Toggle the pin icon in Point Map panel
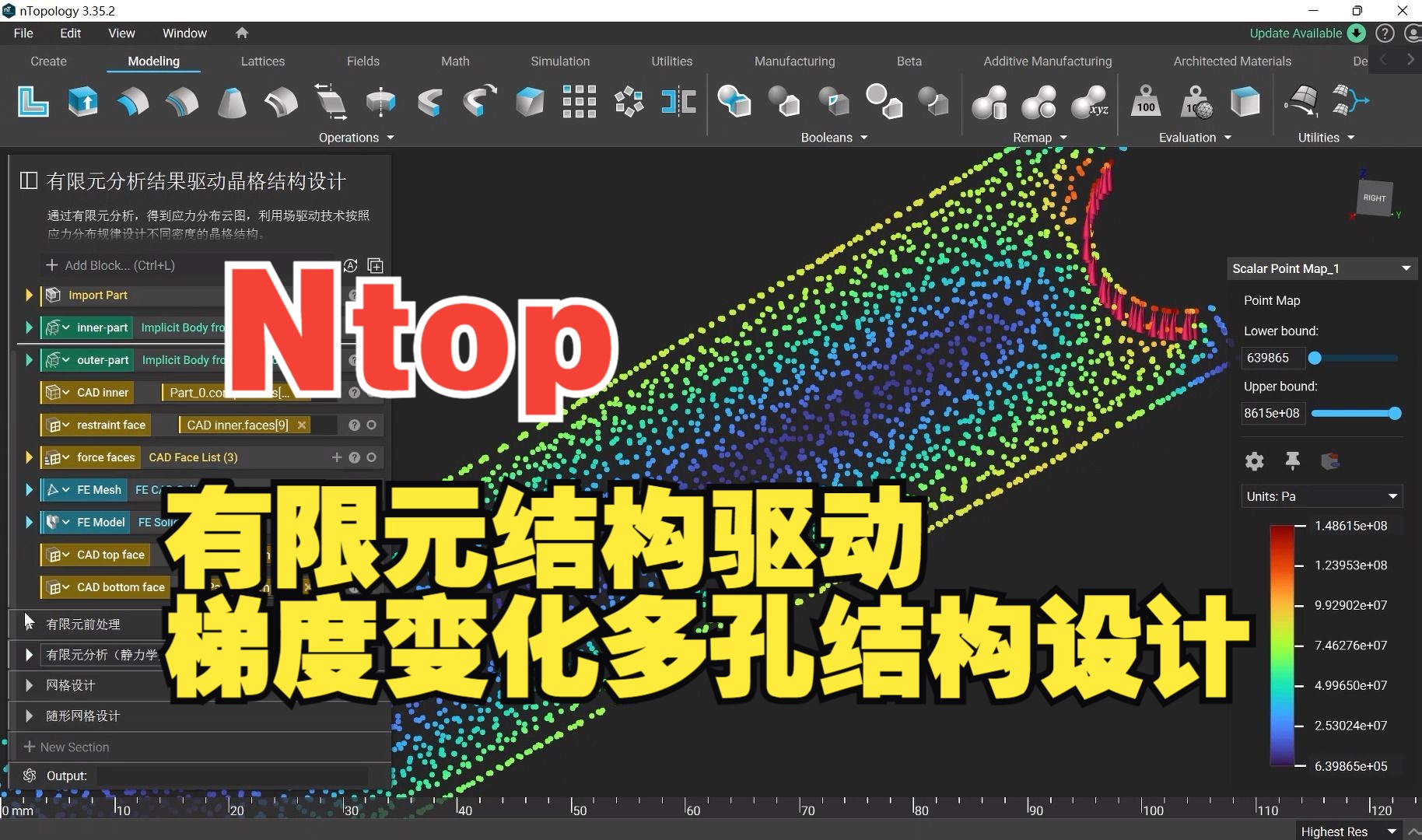The image size is (1422, 840). pos(1292,461)
